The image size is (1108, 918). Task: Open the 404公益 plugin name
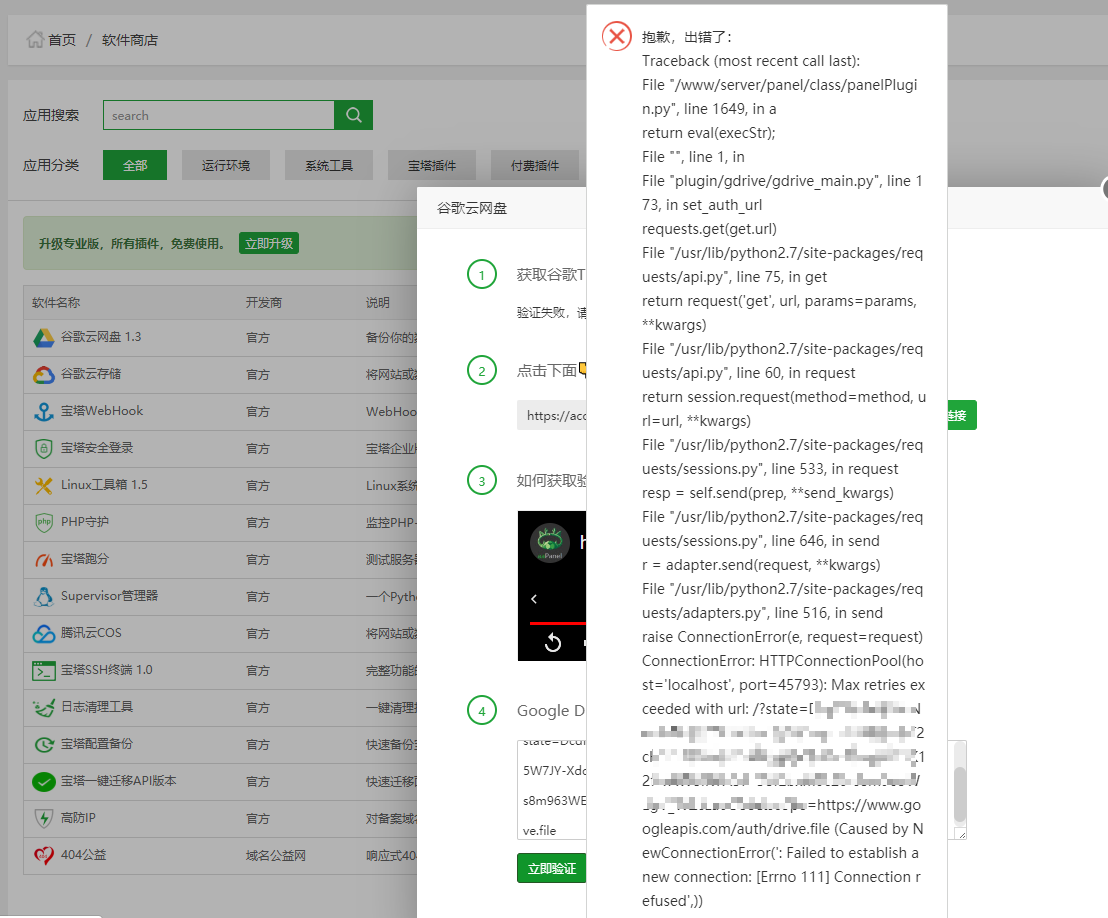83,854
